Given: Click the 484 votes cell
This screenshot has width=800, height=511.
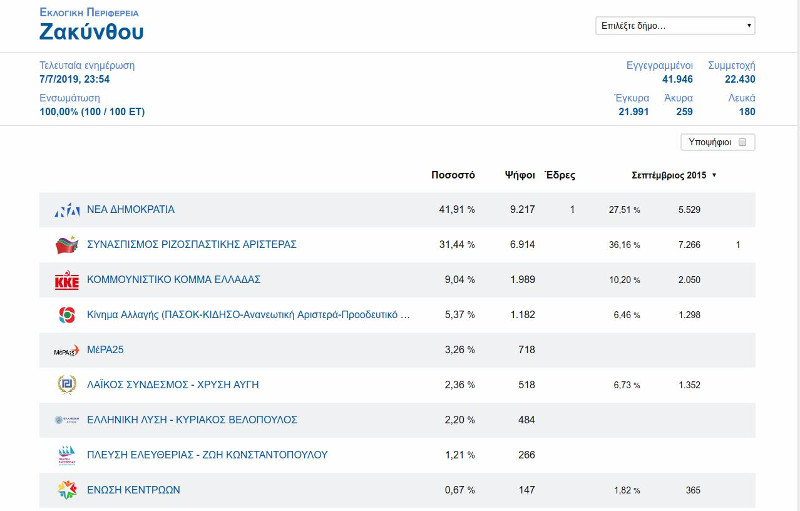Looking at the screenshot, I should [x=527, y=420].
